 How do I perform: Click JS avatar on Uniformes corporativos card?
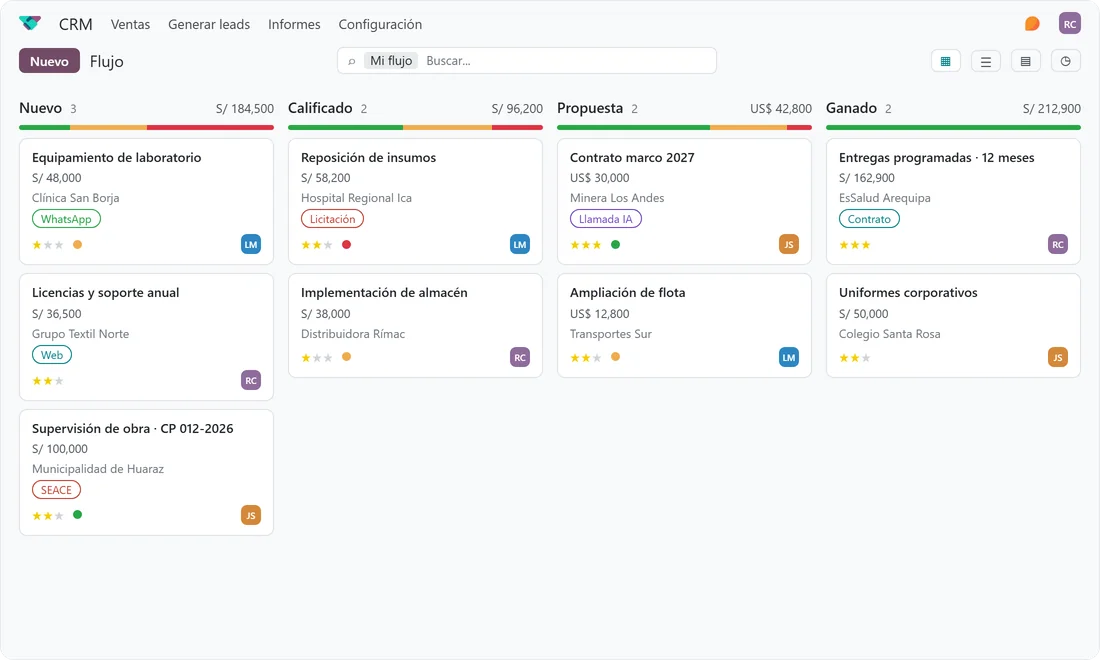click(x=1057, y=357)
